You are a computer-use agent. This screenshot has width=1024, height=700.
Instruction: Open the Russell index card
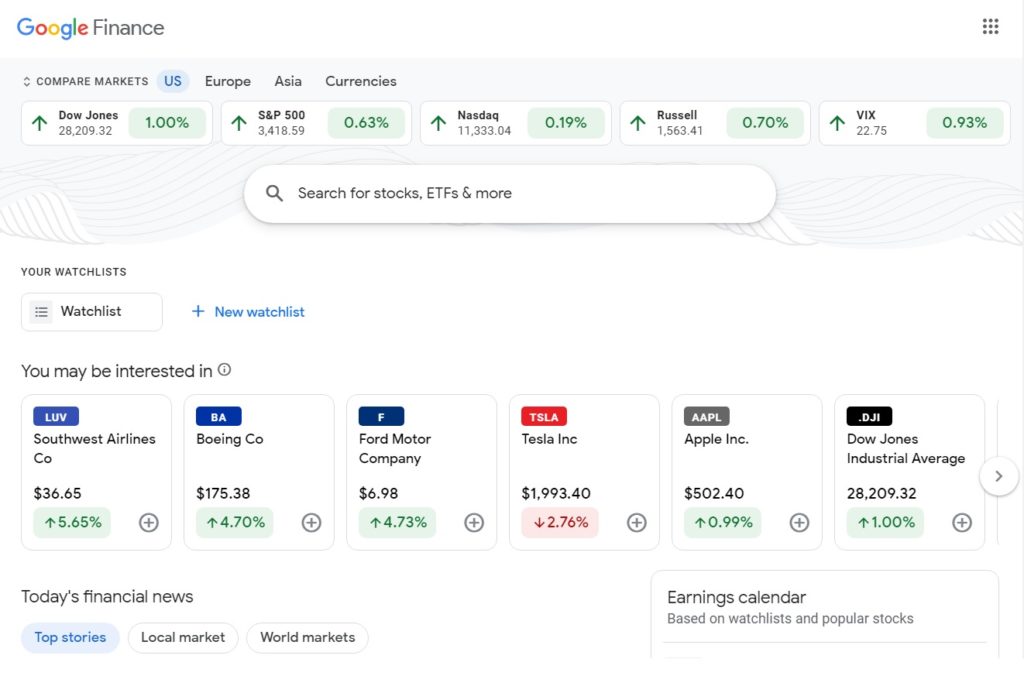click(715, 123)
